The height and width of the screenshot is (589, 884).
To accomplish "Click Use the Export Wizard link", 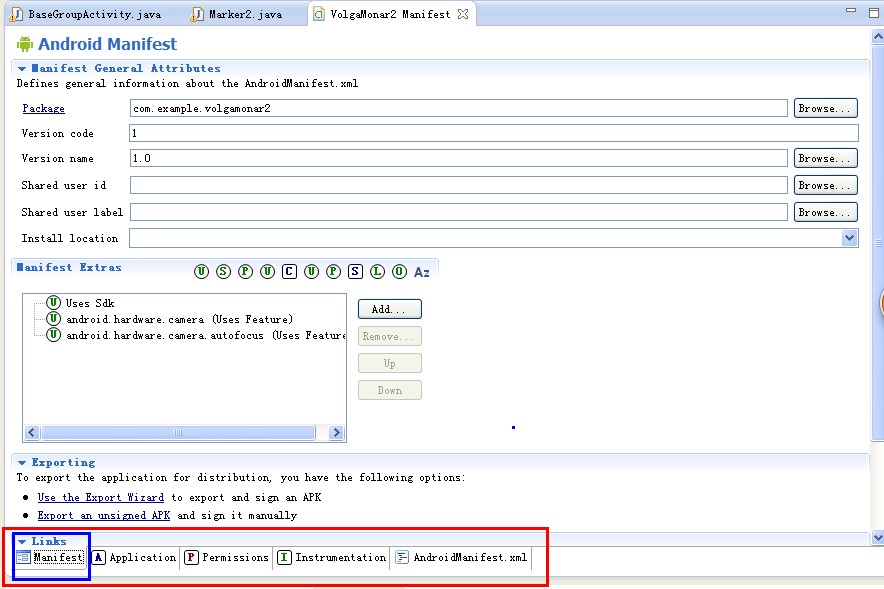I will (x=101, y=497).
